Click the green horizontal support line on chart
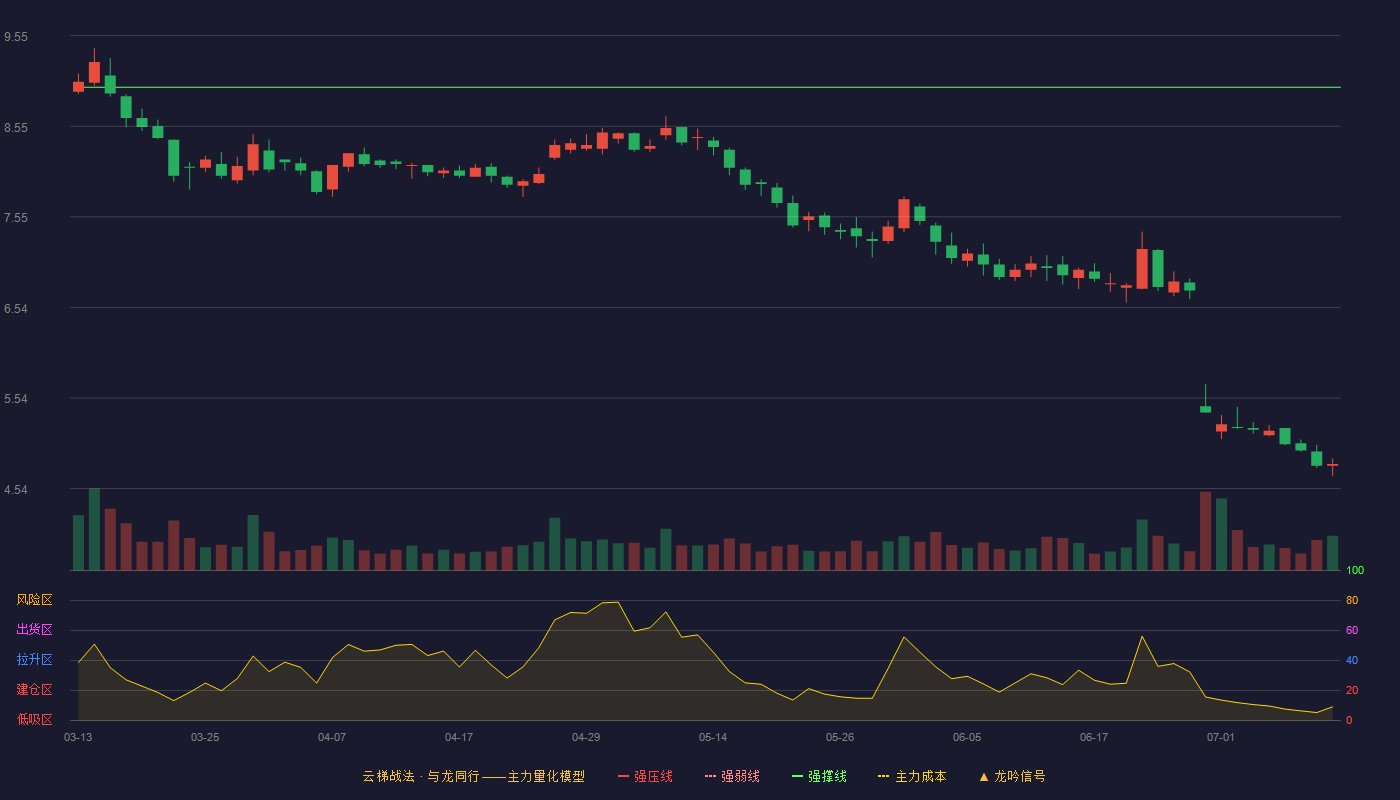 tap(705, 87)
